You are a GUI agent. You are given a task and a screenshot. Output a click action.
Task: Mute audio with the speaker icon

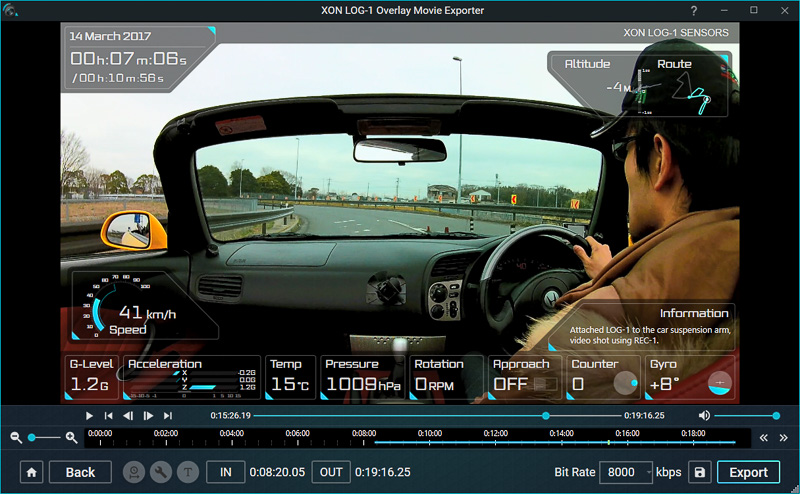(x=704, y=415)
